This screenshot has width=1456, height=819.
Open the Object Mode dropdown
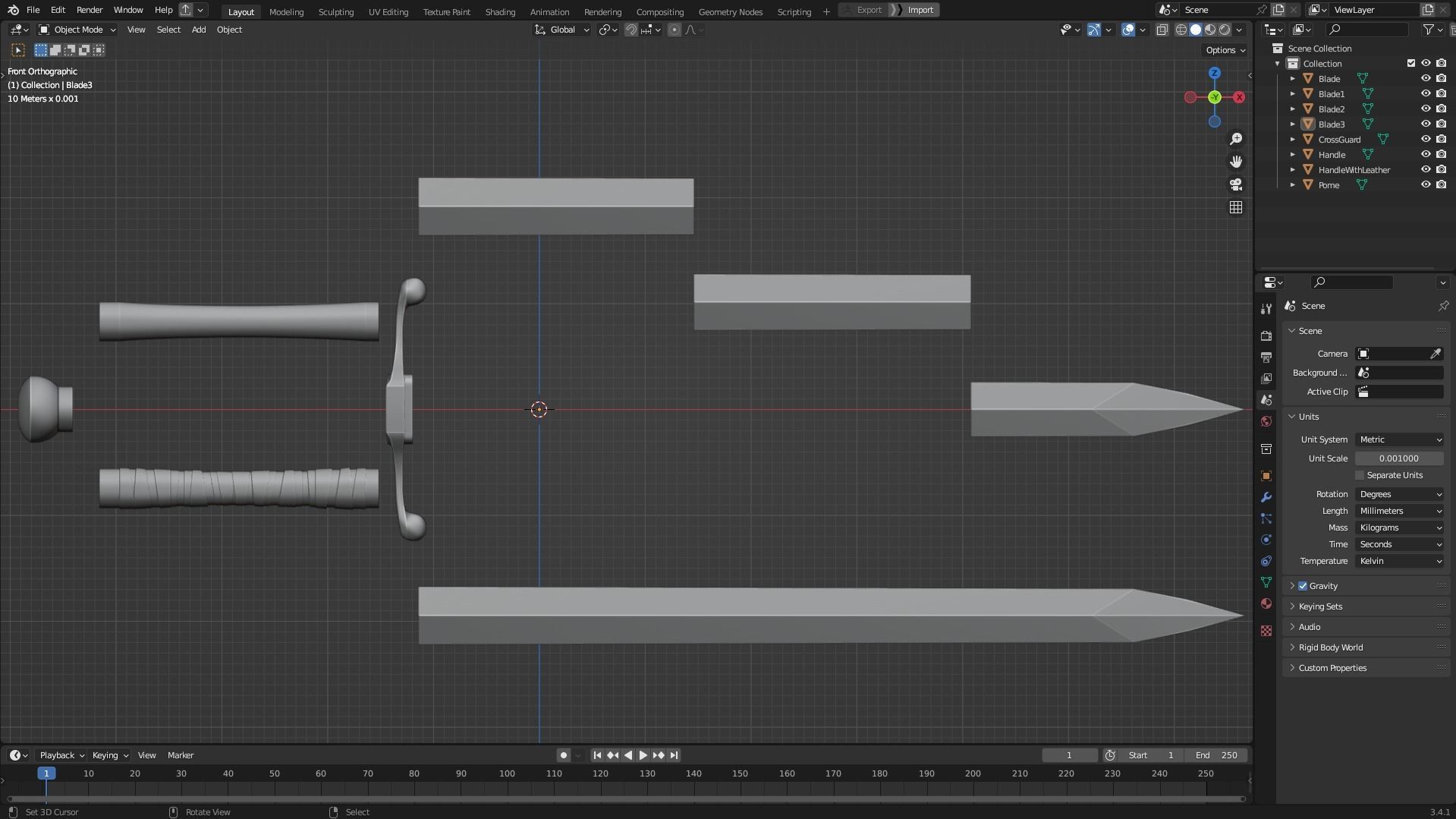77,30
